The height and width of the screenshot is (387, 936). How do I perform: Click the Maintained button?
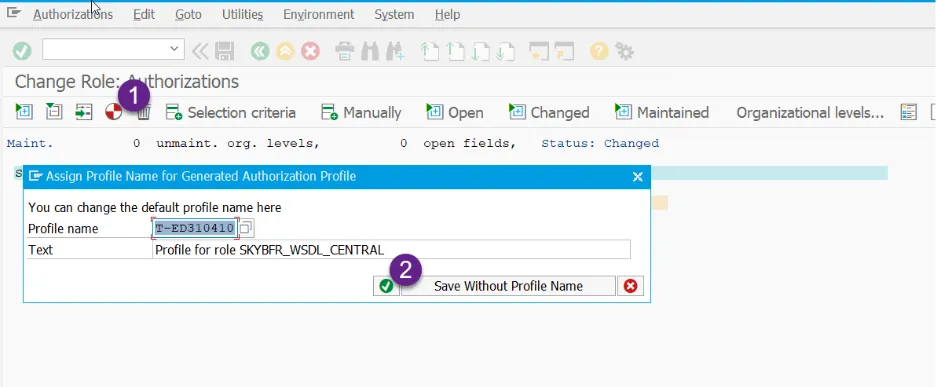(x=661, y=112)
